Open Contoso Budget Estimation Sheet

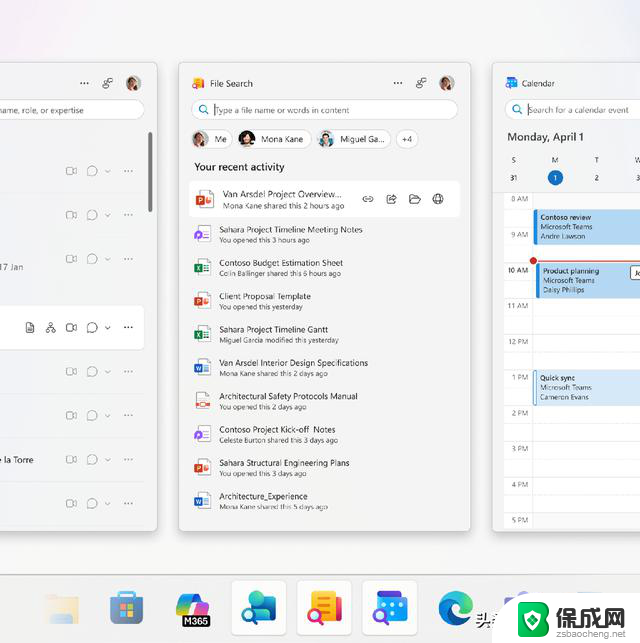click(324, 267)
